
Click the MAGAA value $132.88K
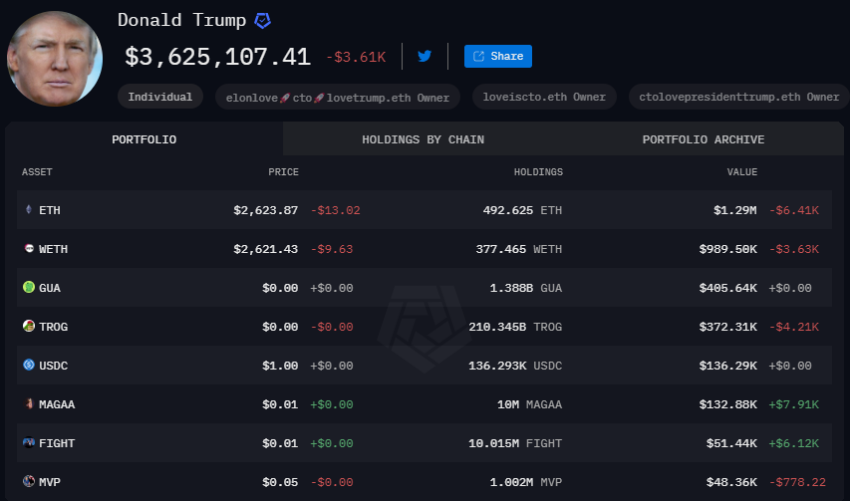click(x=728, y=404)
